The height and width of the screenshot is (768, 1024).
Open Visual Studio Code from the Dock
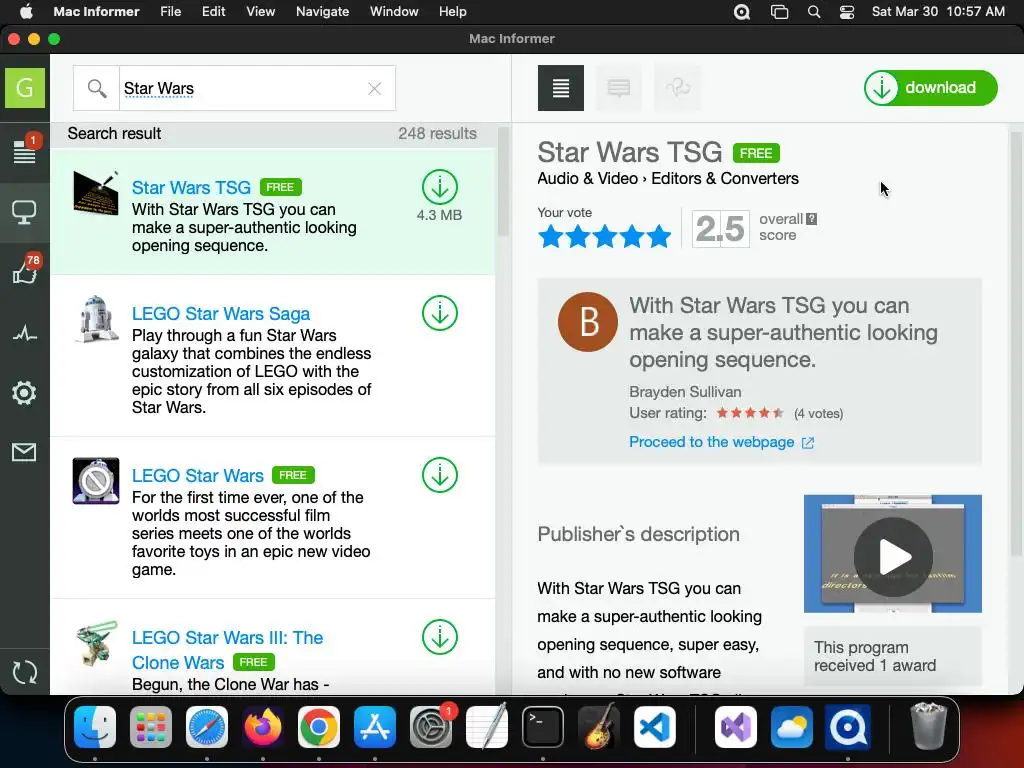654,727
